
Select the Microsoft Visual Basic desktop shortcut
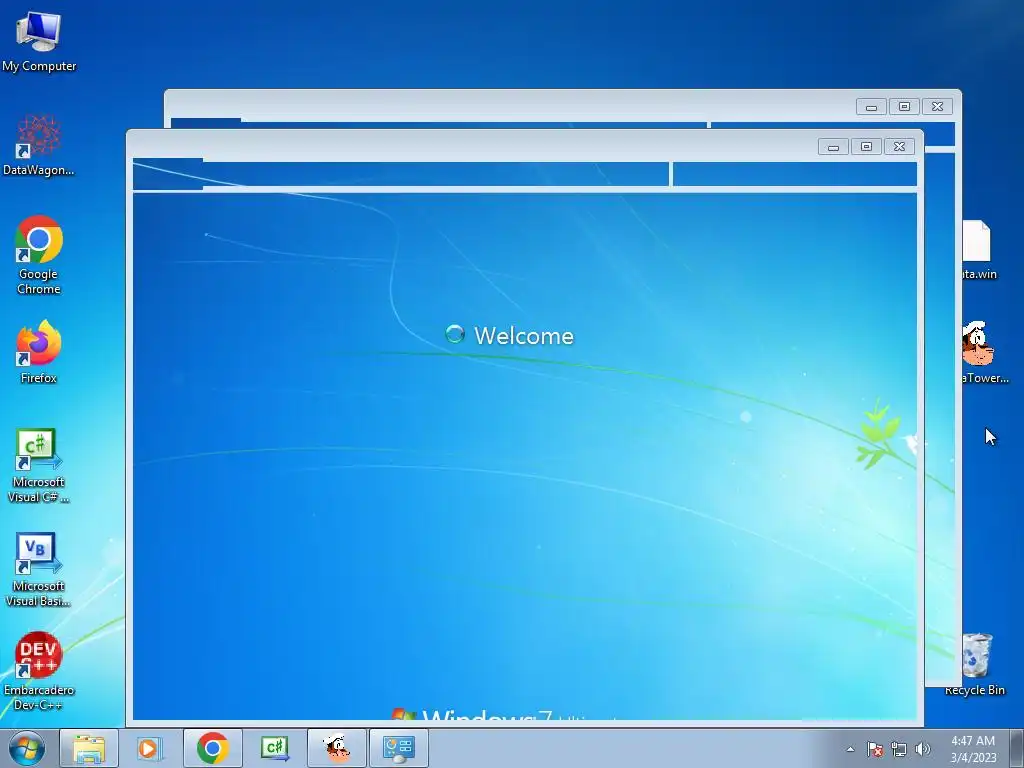[x=39, y=569]
